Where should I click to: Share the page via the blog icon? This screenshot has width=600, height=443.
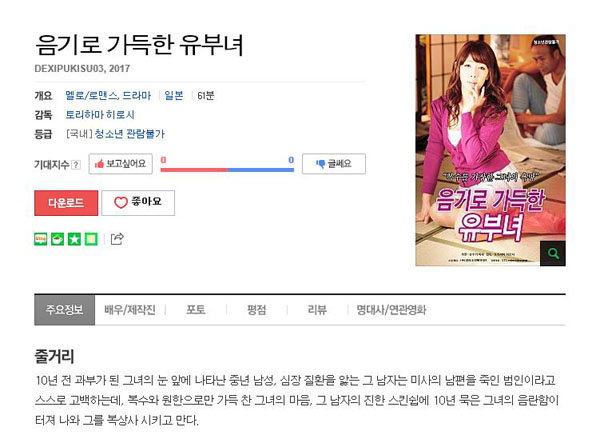point(41,239)
